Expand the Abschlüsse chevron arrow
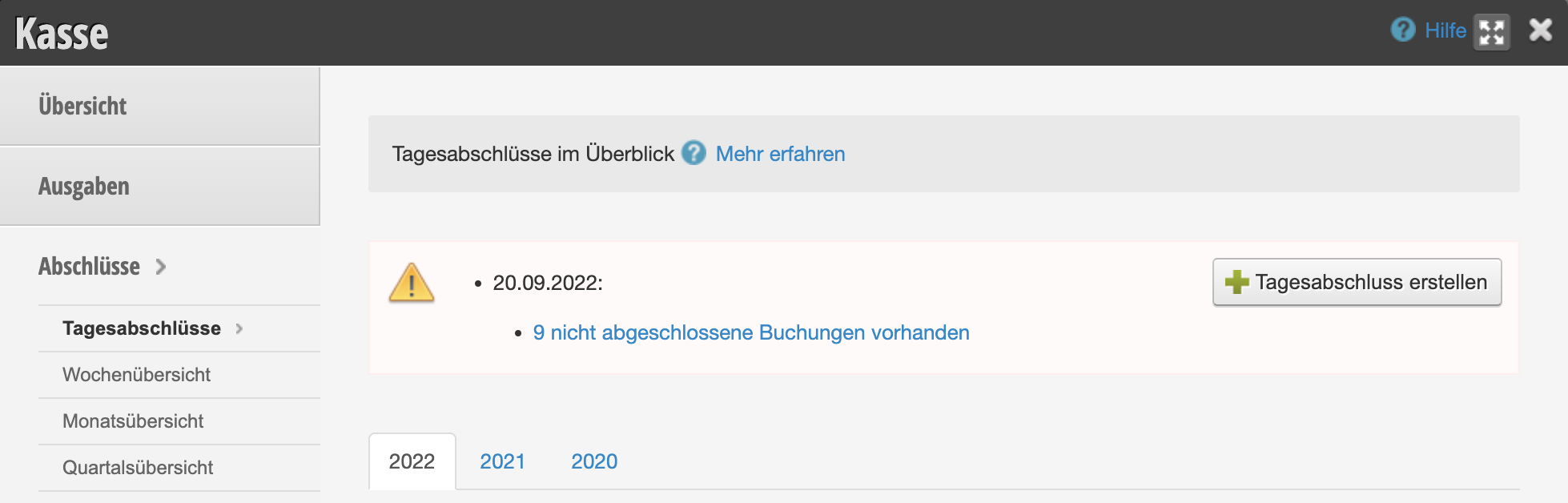Viewport: 1568px width, 503px height. click(x=161, y=267)
